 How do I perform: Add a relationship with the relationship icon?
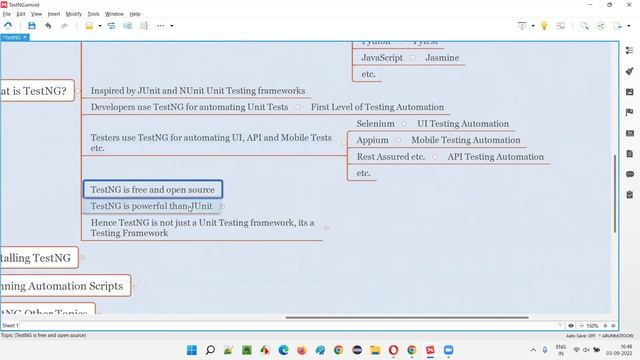tap(111, 26)
